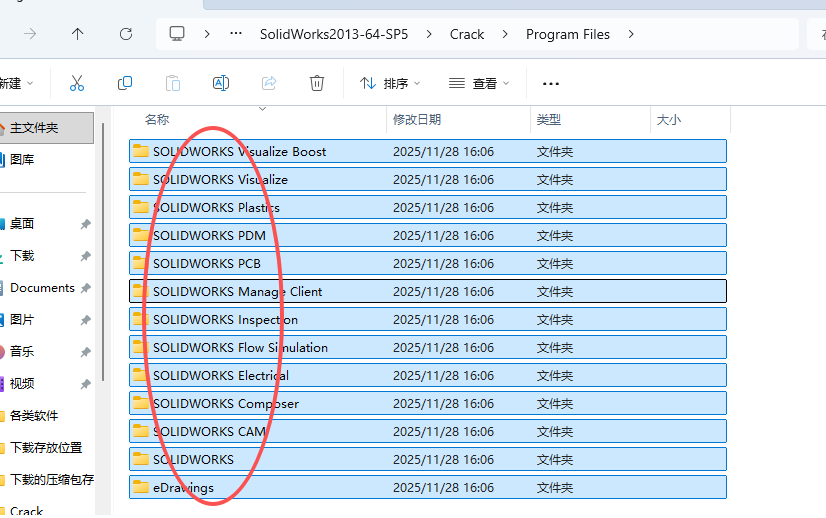Viewport: 826px width, 518px height.
Task: Click the sort direction chevron above 名称 column
Action: [x=262, y=109]
